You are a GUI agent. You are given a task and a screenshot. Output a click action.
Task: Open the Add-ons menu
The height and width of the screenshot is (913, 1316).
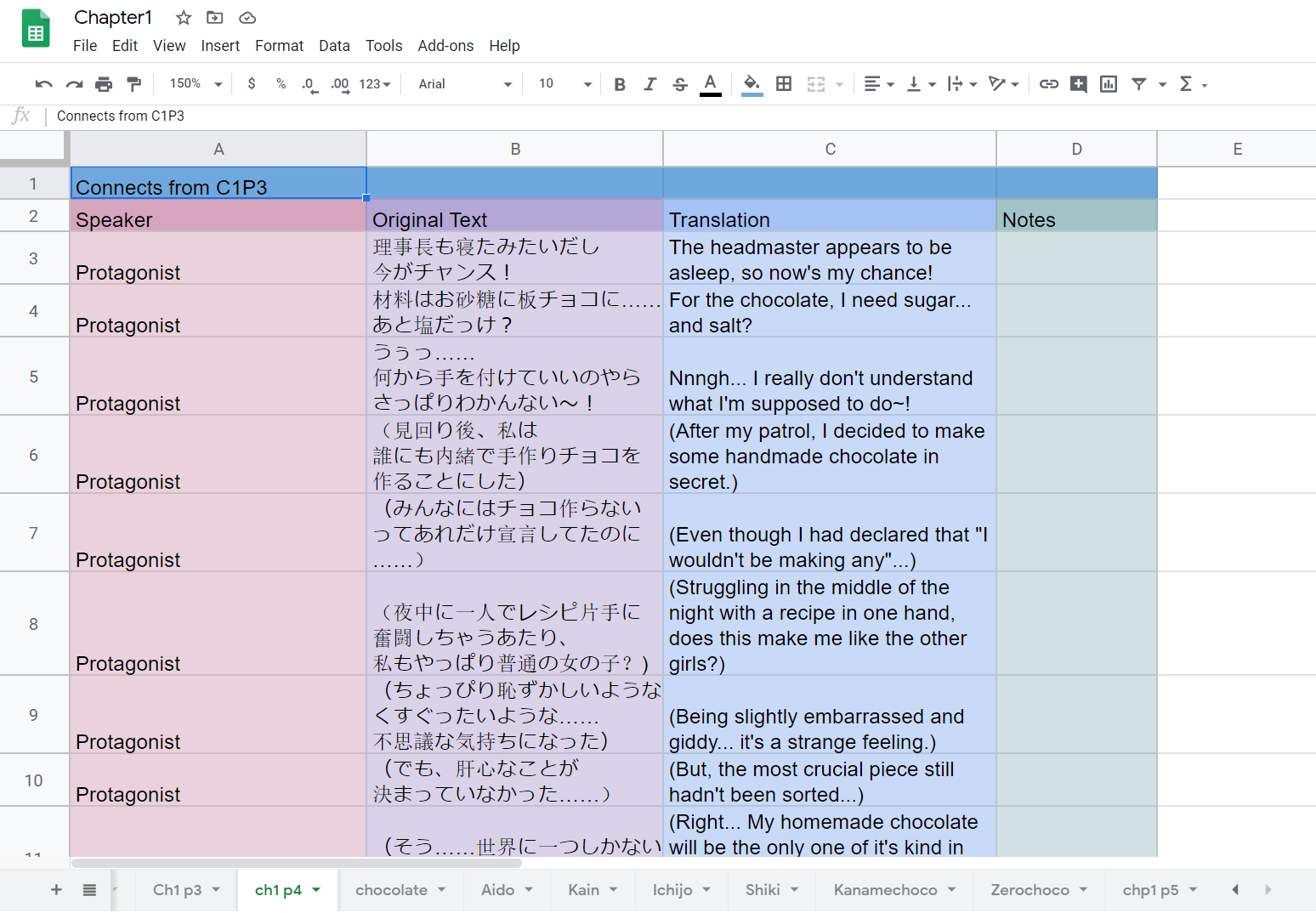(x=445, y=46)
